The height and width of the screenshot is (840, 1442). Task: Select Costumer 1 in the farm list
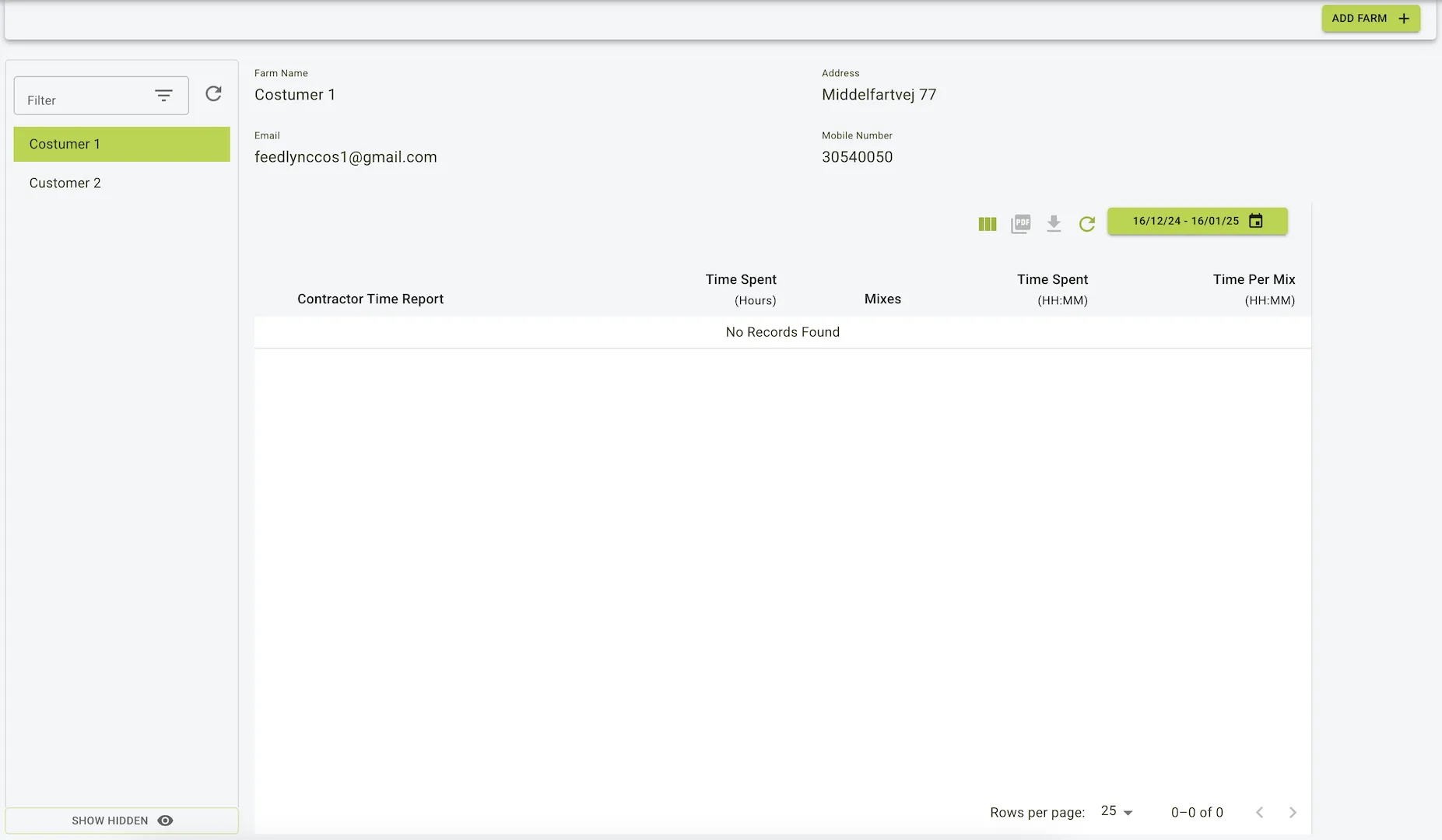point(121,144)
